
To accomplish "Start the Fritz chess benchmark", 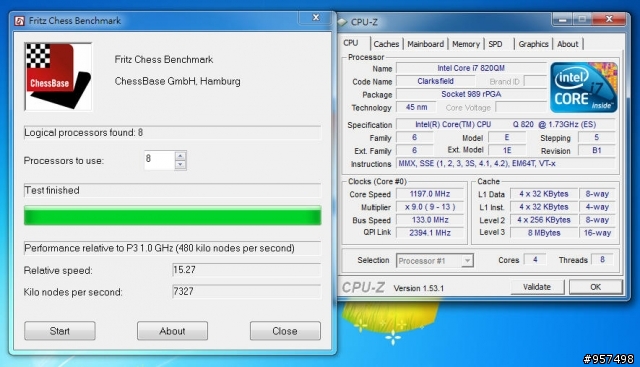I will (x=60, y=331).
